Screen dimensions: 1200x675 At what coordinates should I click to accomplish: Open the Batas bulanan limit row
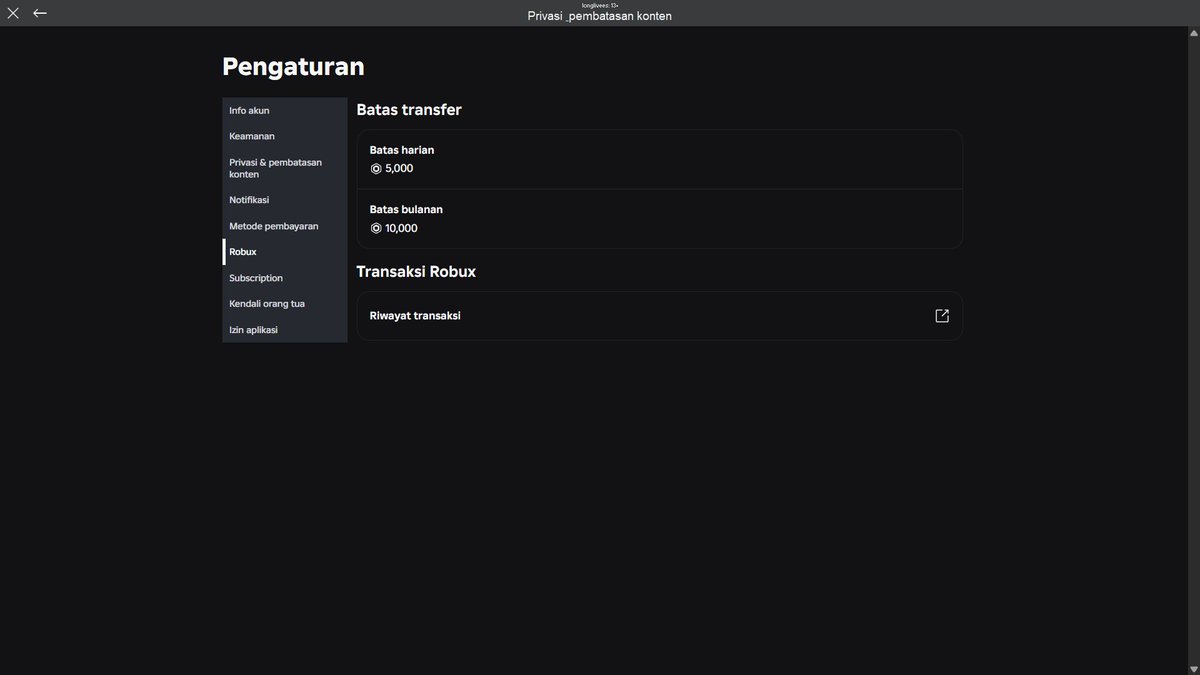(x=660, y=219)
